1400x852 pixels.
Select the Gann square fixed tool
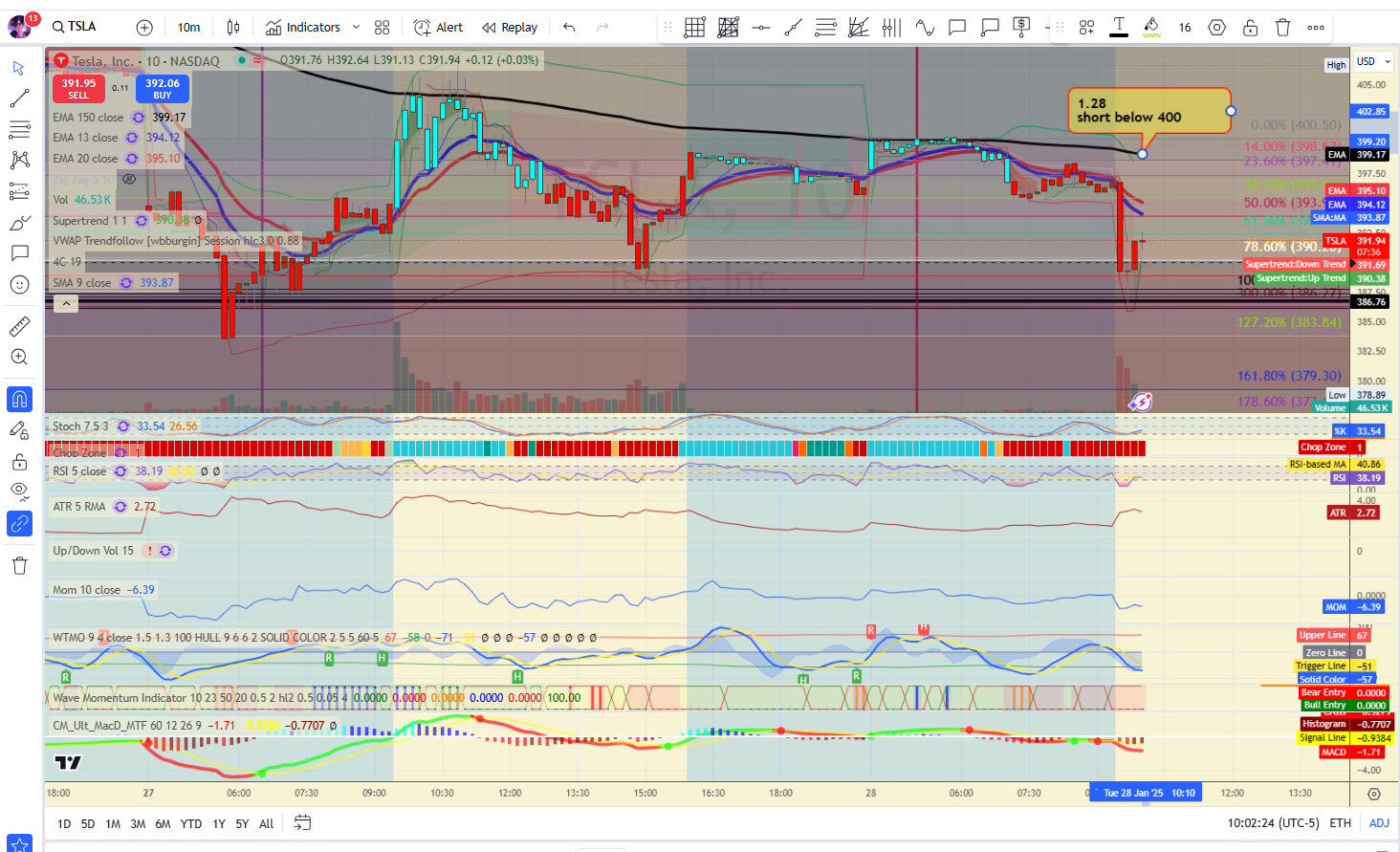point(729,28)
